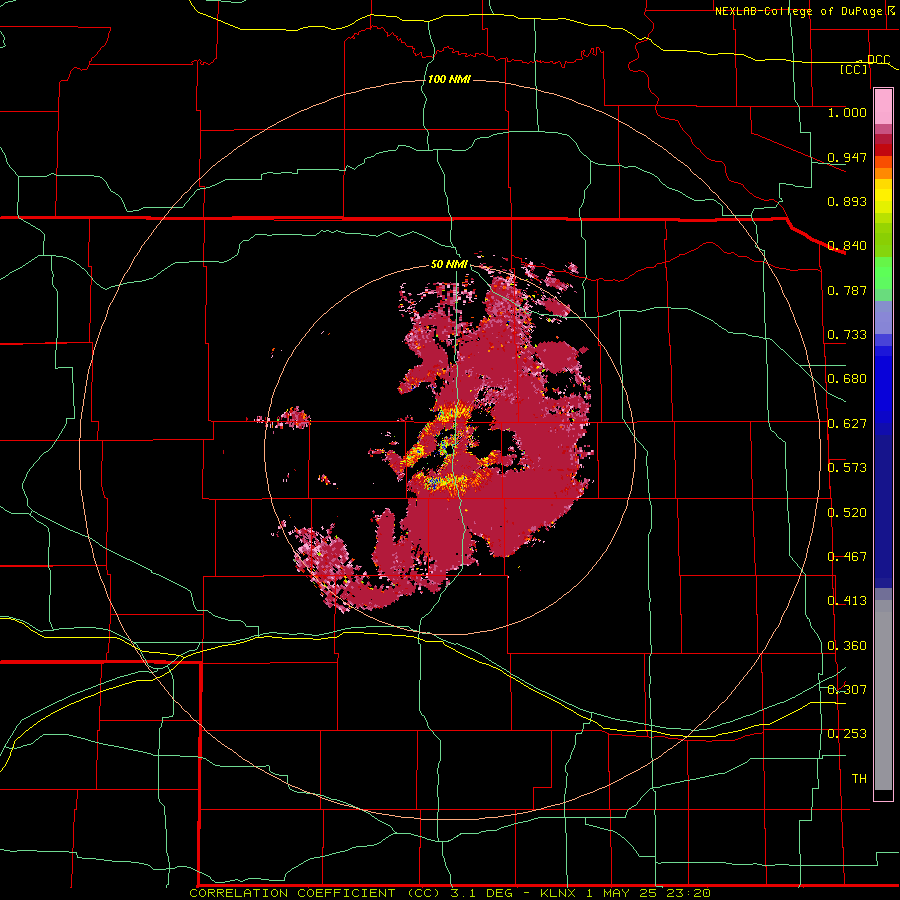Click the 0.733 color scale label
900x900 pixels.
pos(847,335)
